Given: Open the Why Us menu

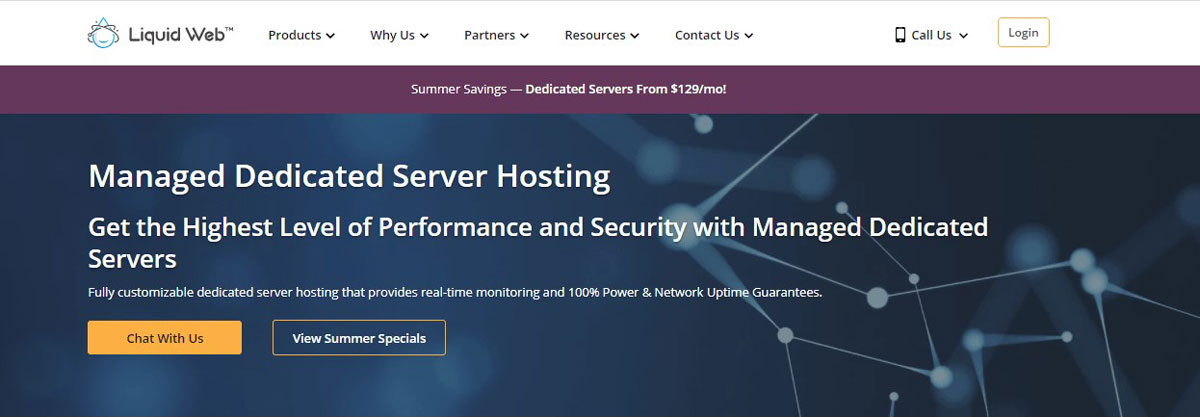Looking at the screenshot, I should click(399, 35).
